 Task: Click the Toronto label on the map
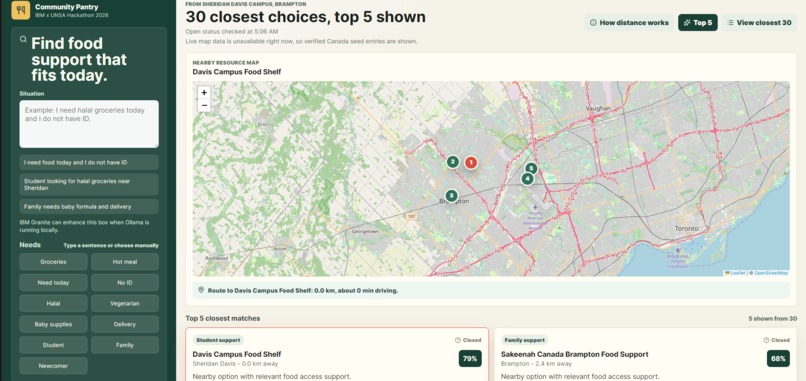point(686,228)
